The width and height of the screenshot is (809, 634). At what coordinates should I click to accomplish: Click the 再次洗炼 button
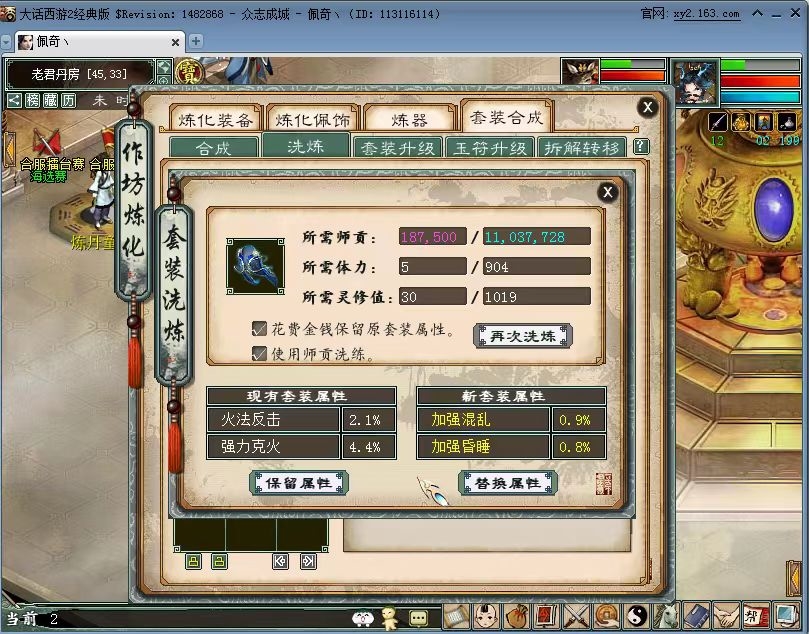tap(522, 336)
